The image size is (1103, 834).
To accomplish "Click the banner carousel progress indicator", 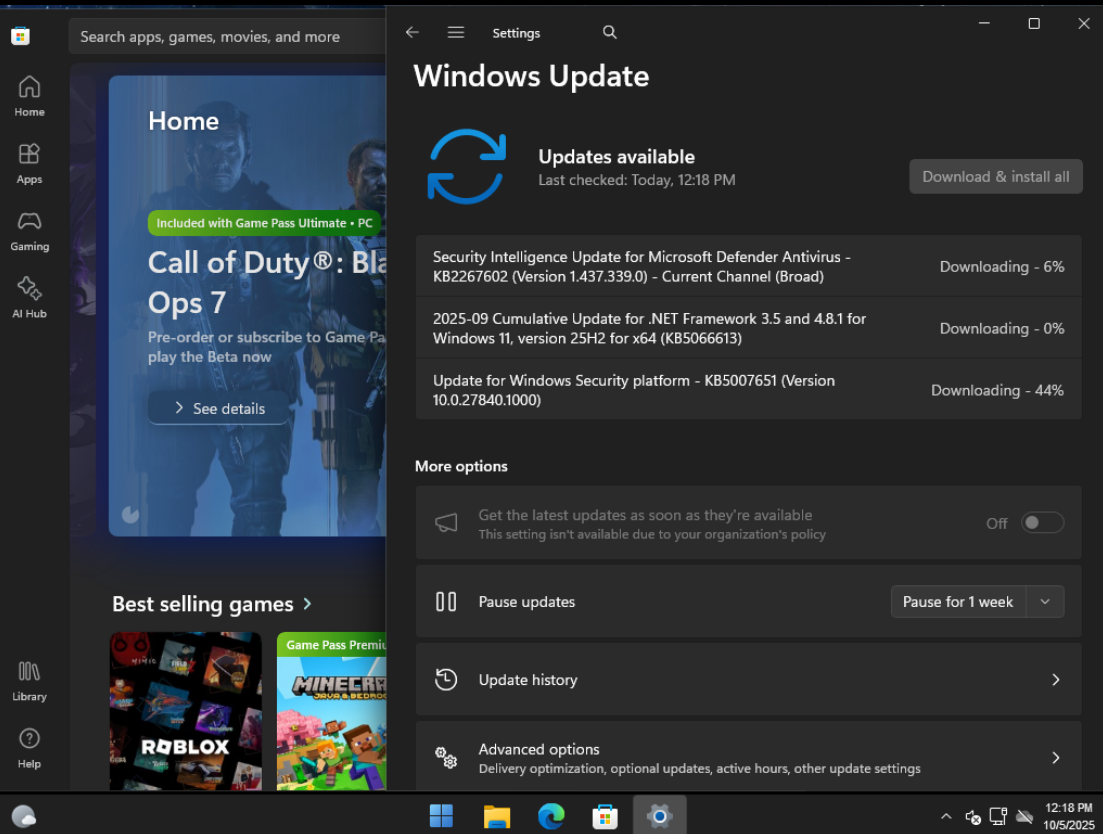I will pyautogui.click(x=130, y=515).
